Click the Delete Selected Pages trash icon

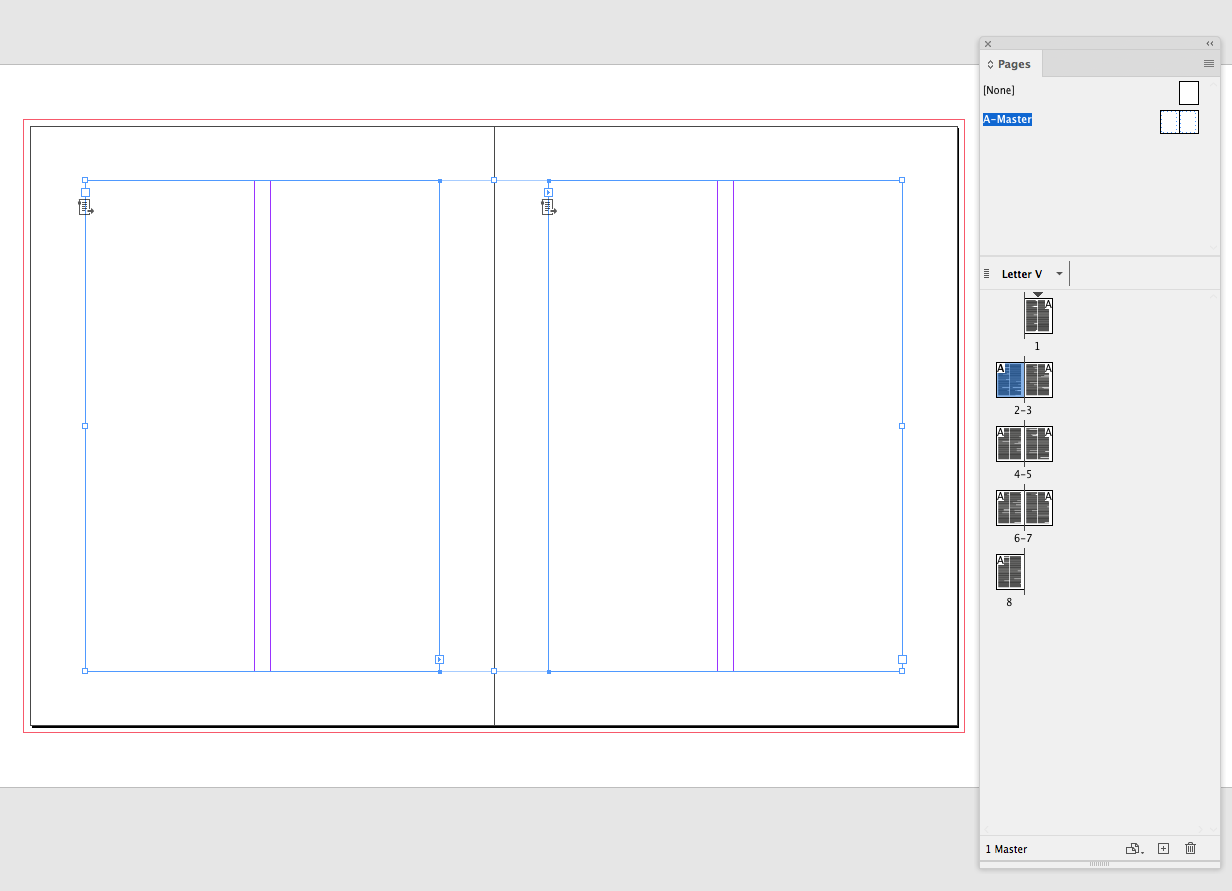click(x=1190, y=848)
